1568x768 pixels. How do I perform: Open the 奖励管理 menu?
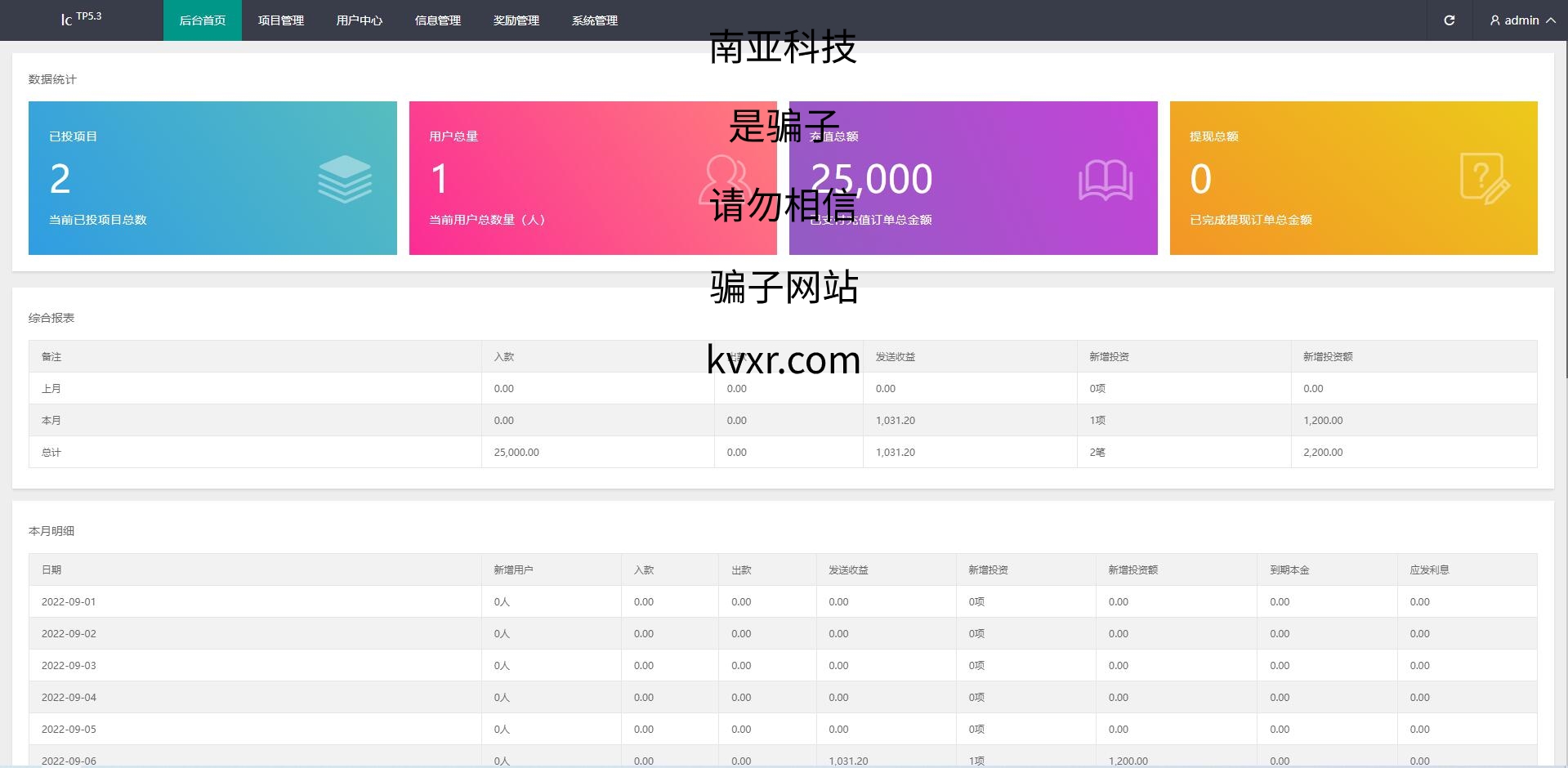(x=516, y=20)
